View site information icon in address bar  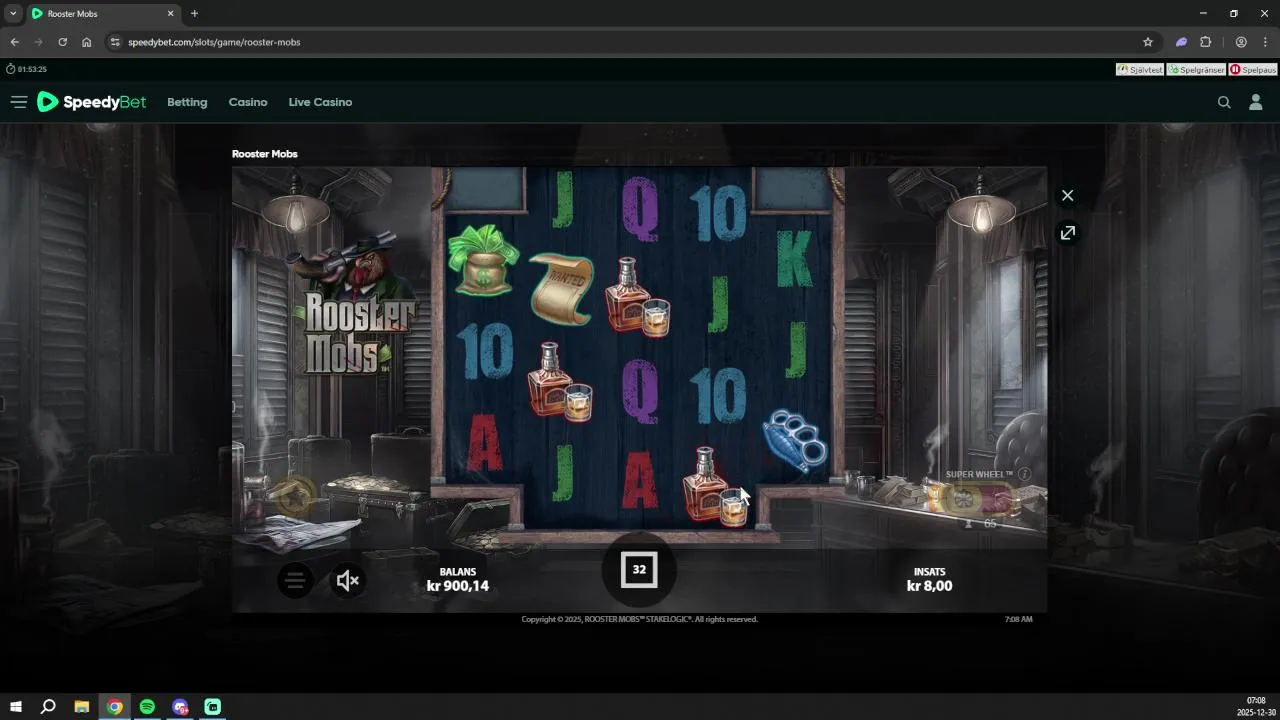[x=115, y=42]
